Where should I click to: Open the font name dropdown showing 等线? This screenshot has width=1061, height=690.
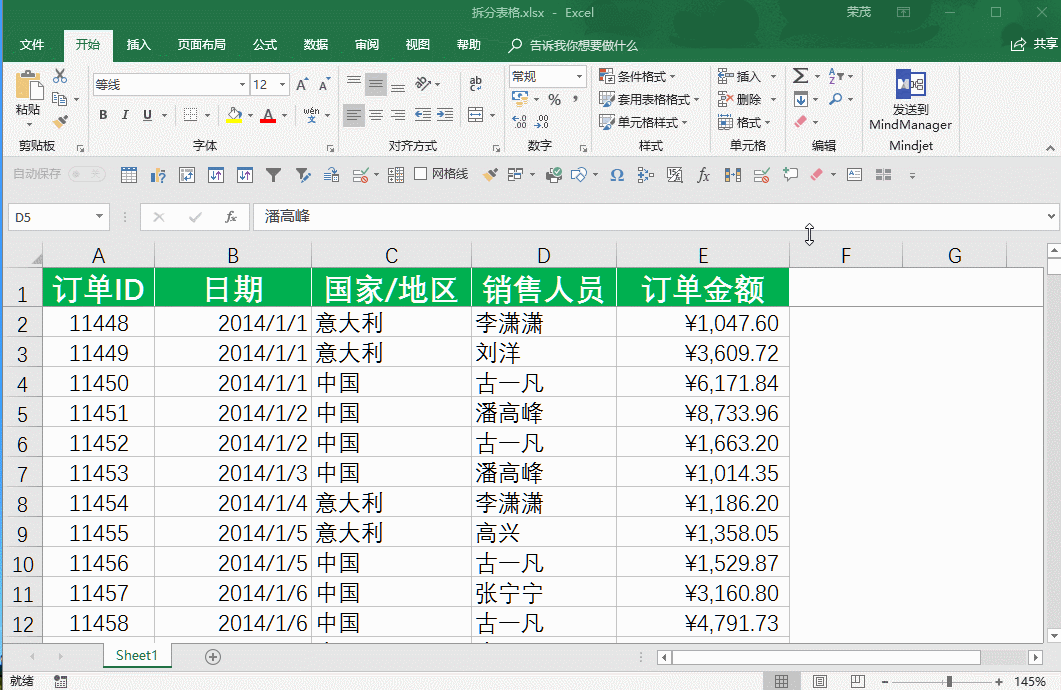242,85
